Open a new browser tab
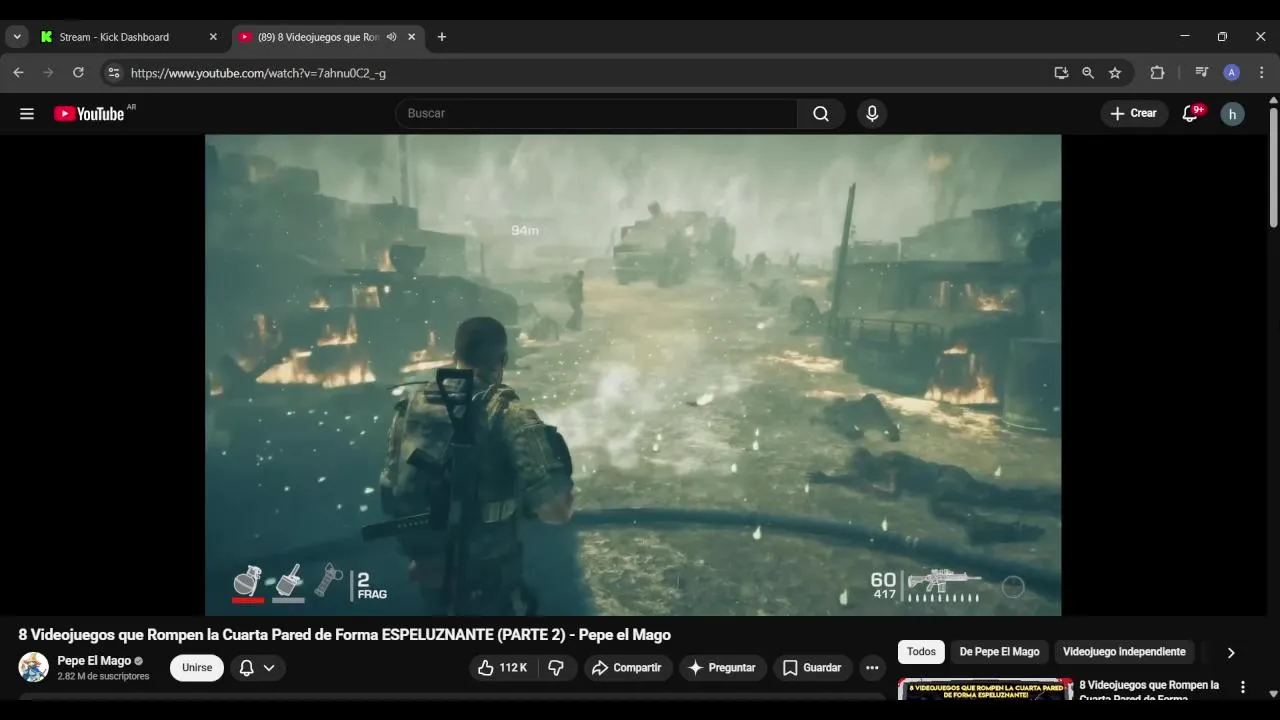1280x720 pixels. click(x=442, y=37)
